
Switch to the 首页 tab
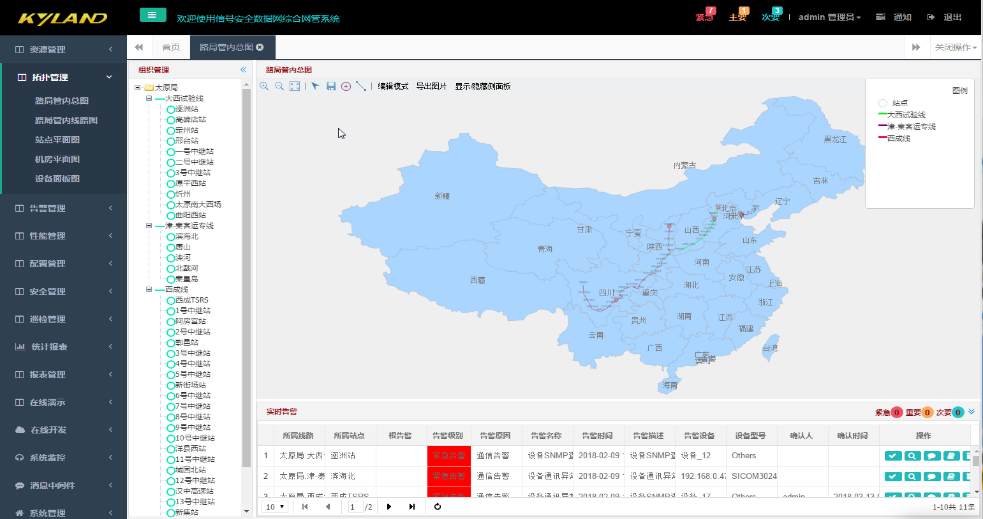[171, 47]
